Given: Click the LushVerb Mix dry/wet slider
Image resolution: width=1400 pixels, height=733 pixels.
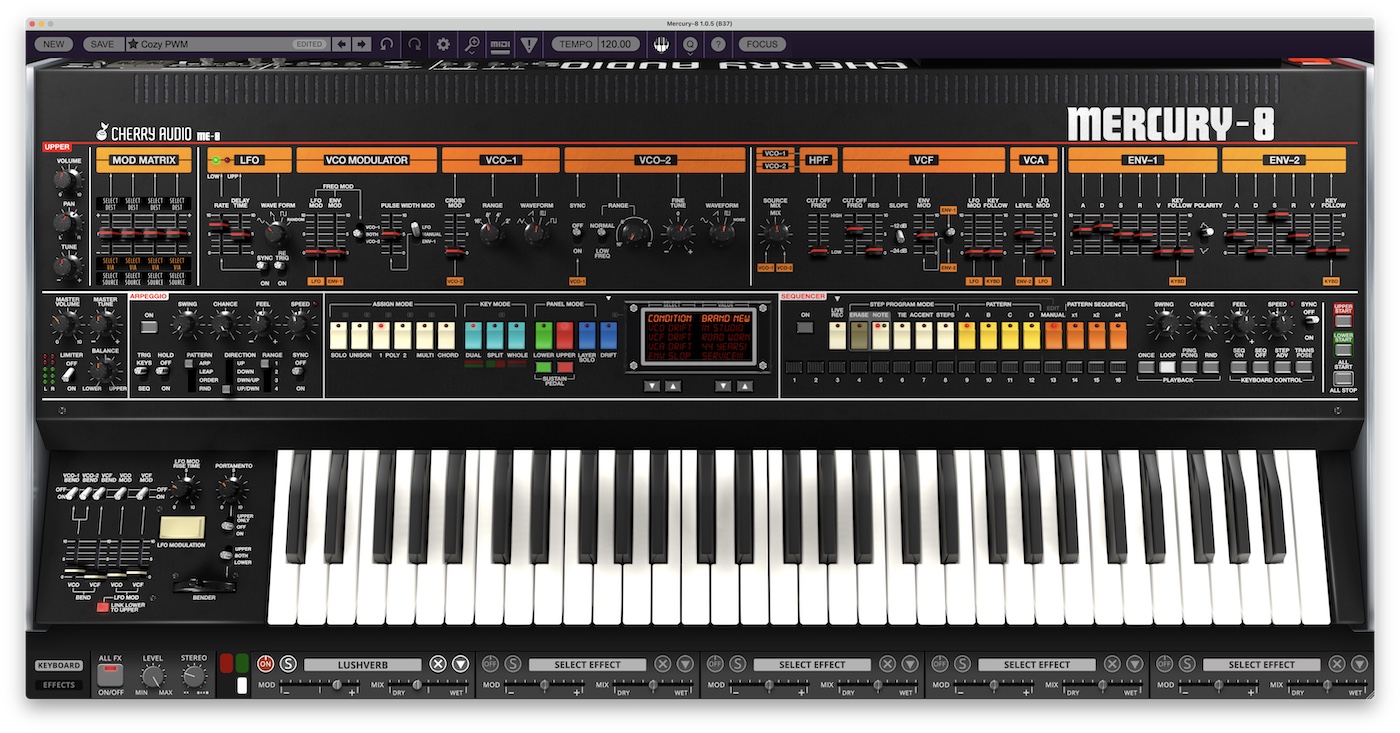Looking at the screenshot, I should point(427,686).
